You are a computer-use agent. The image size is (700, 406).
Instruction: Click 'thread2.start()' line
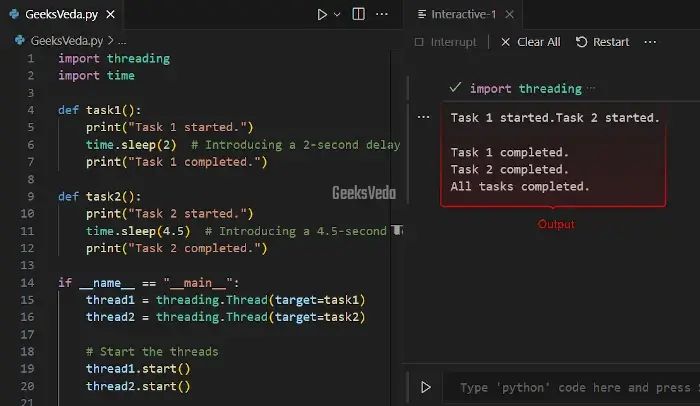click(138, 386)
